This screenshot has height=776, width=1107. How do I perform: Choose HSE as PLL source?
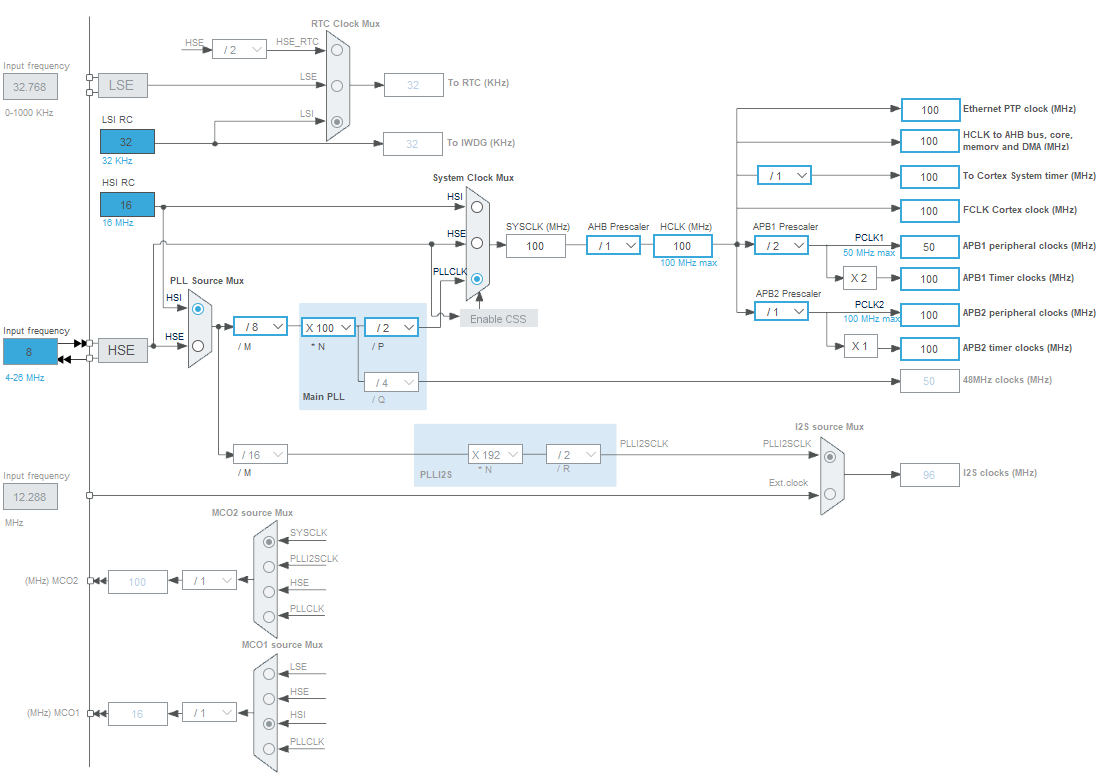pos(198,346)
